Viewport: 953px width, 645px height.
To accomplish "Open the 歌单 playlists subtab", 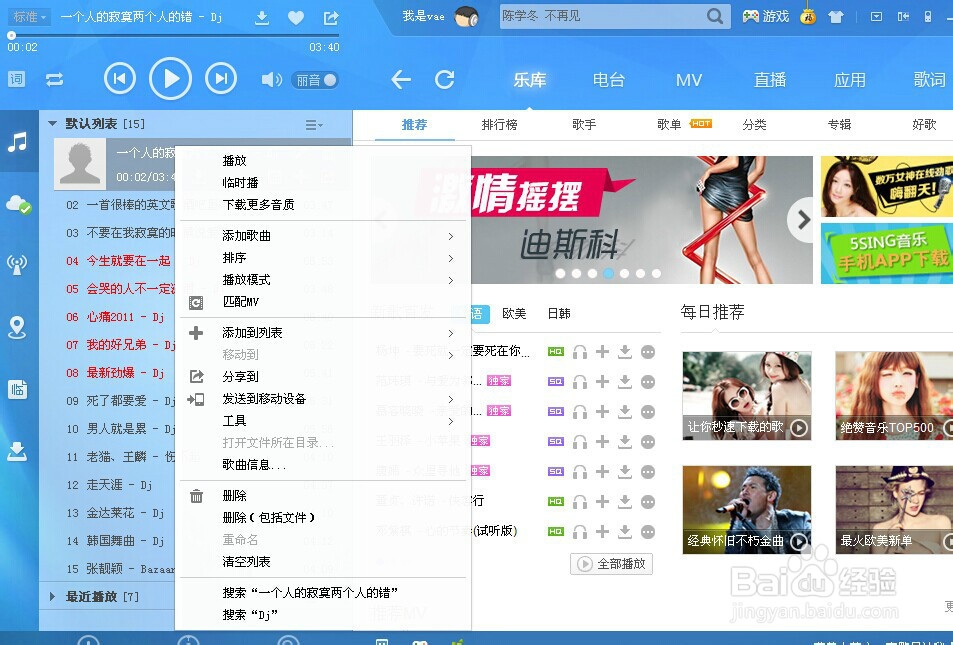I will coord(669,125).
